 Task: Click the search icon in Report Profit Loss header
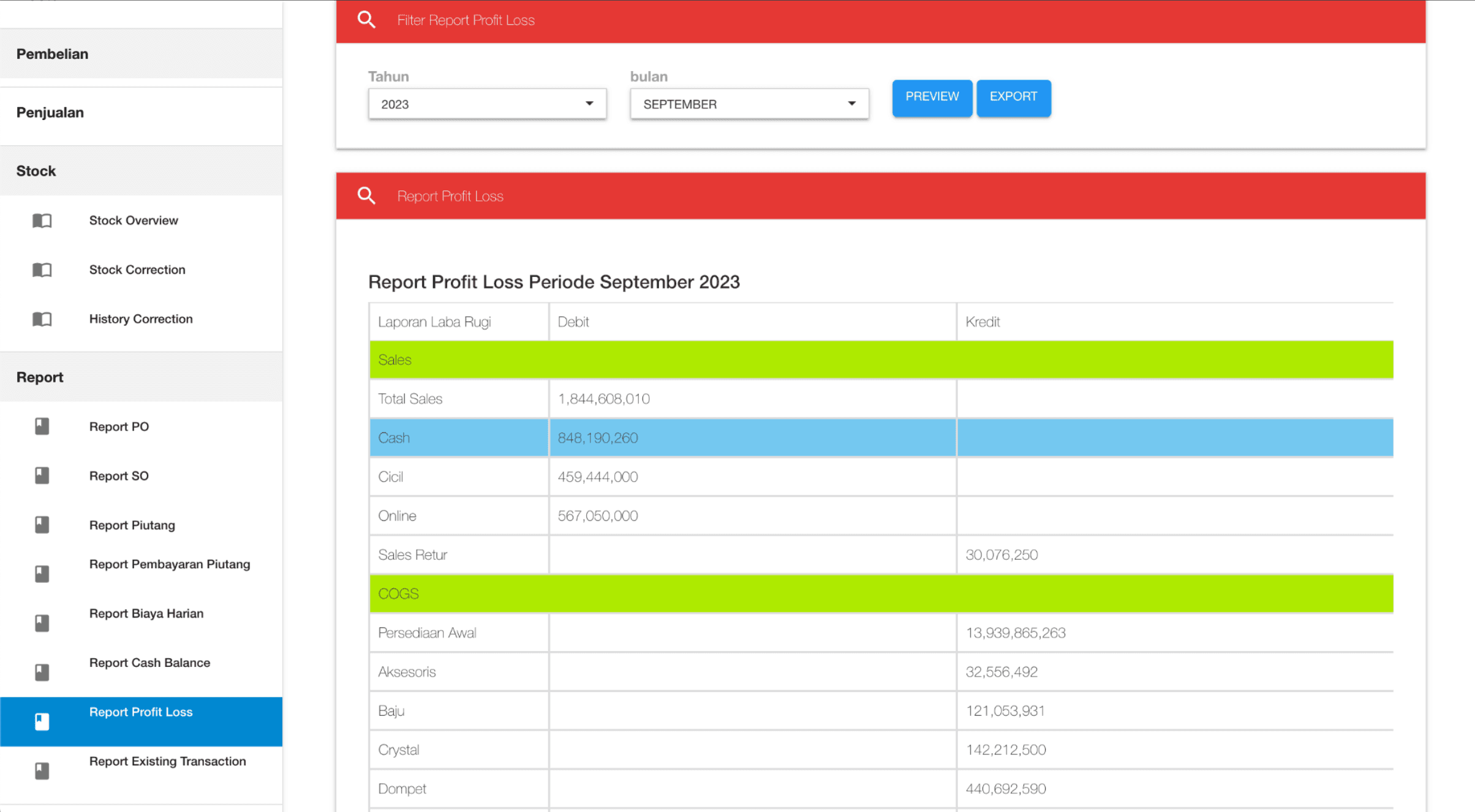point(366,196)
